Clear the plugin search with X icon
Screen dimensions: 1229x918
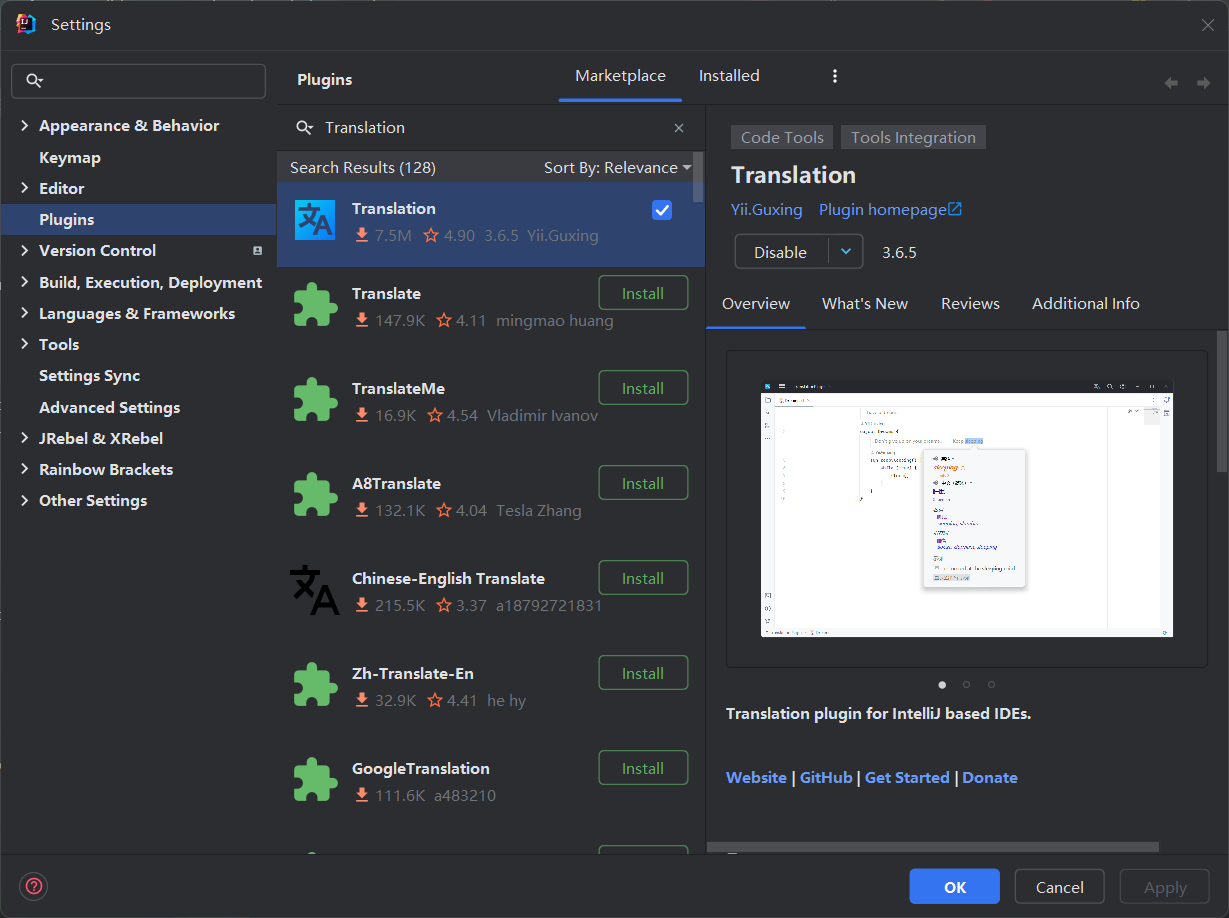point(679,128)
